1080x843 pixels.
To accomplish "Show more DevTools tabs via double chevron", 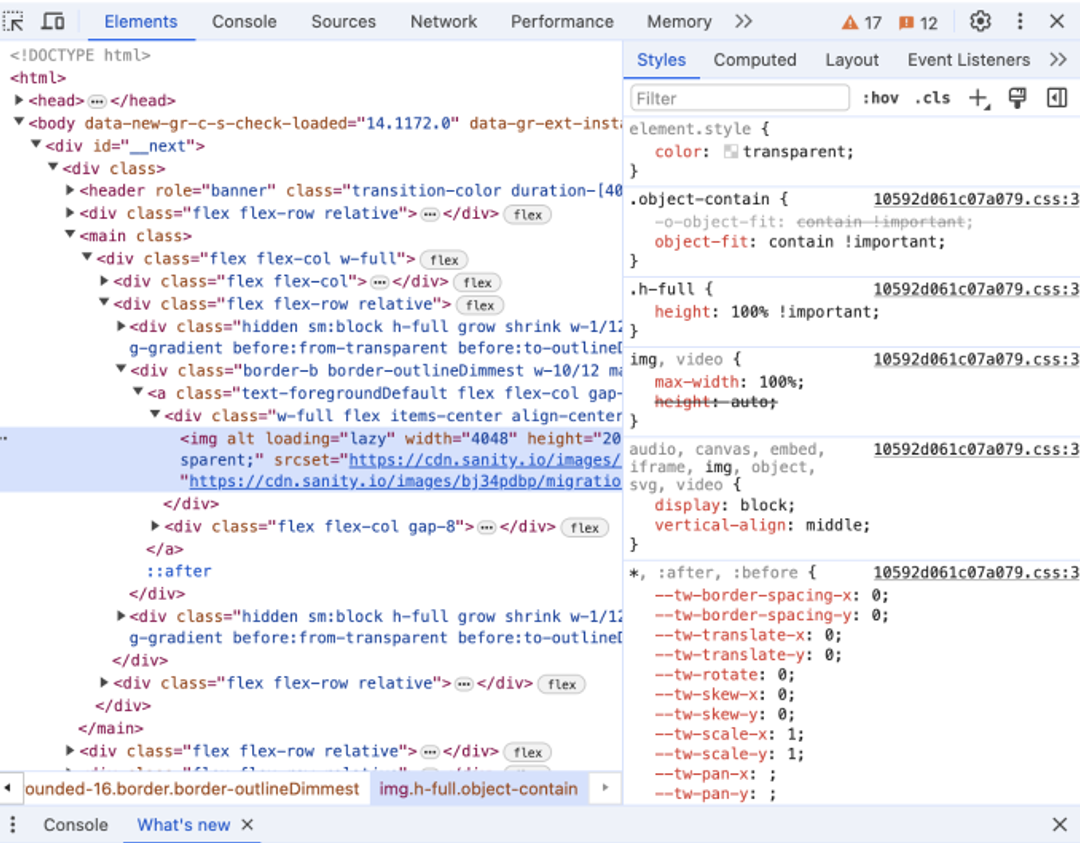I will [x=743, y=21].
